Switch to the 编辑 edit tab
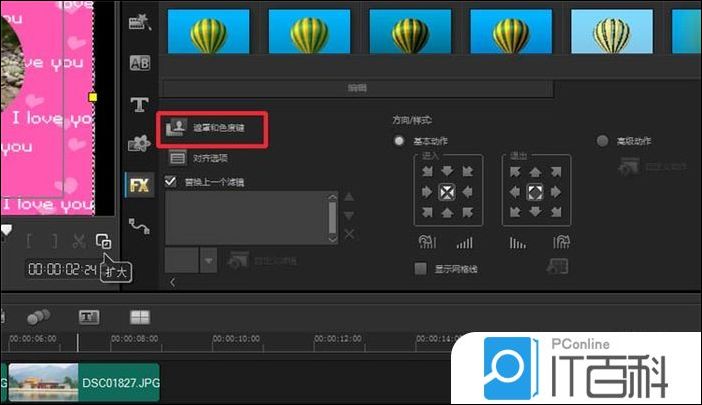The width and height of the screenshot is (702, 405). point(358,88)
